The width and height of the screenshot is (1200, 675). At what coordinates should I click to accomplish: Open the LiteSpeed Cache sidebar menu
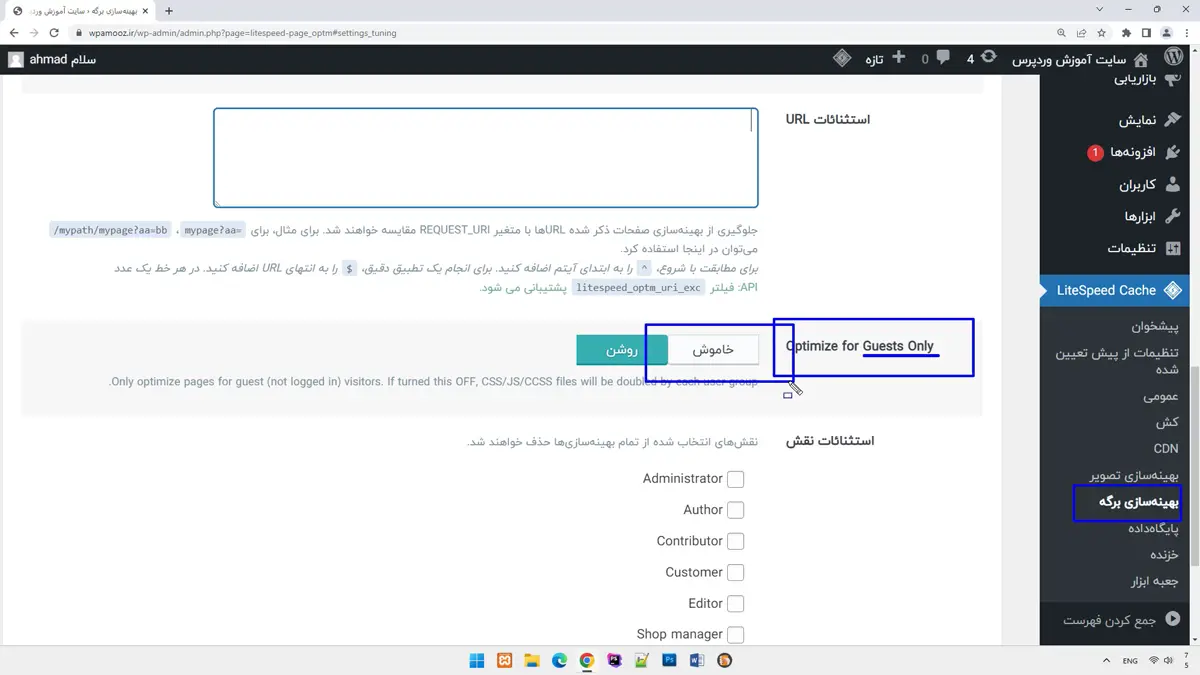(1115, 290)
